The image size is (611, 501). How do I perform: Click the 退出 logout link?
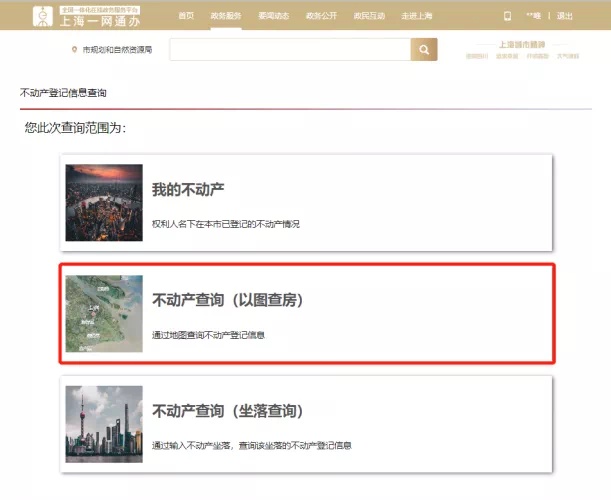coord(565,16)
